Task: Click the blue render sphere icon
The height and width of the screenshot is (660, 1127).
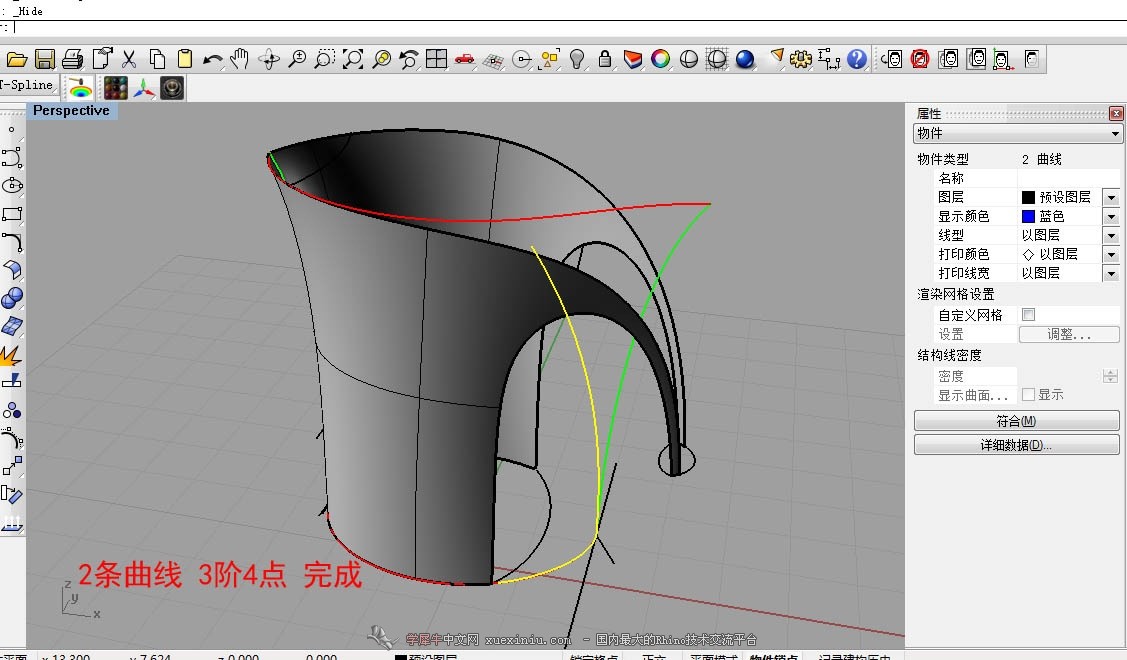Action: [x=745, y=59]
